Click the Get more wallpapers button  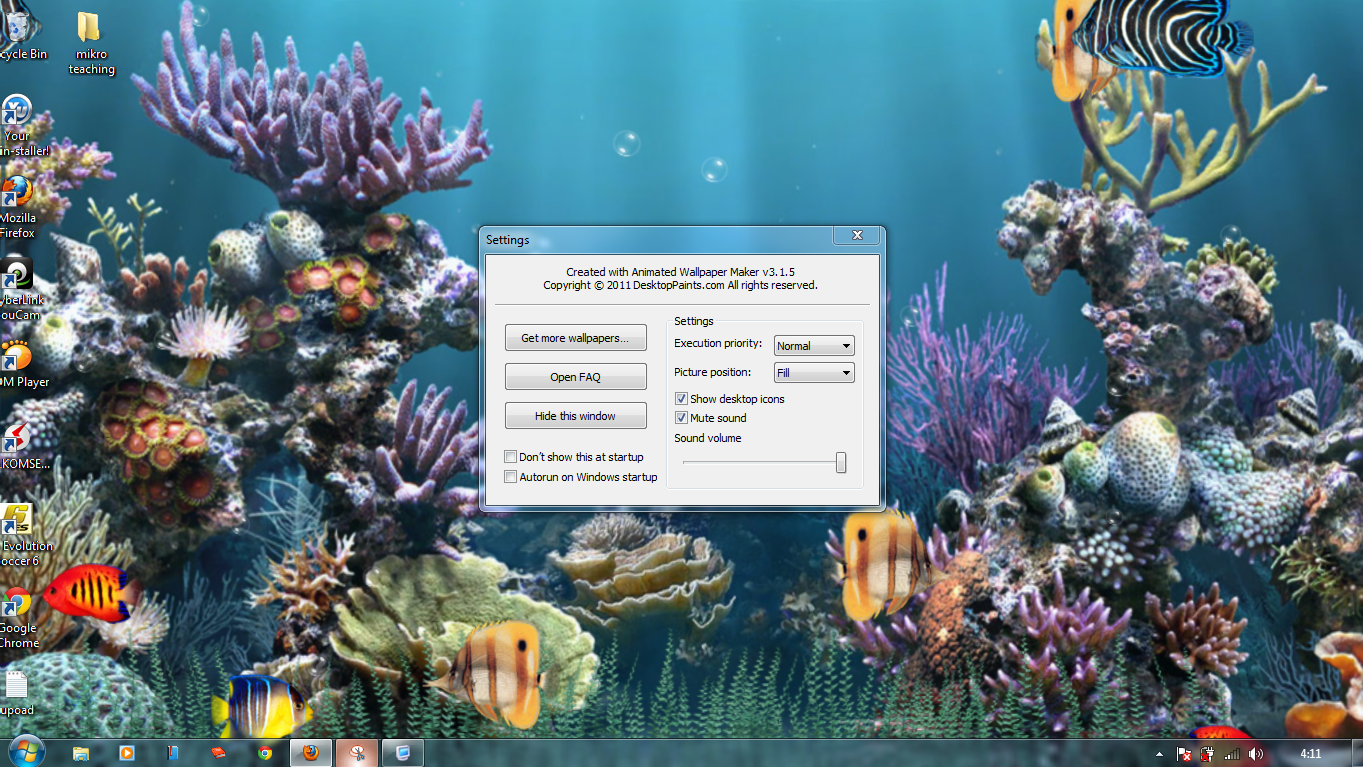(x=575, y=337)
